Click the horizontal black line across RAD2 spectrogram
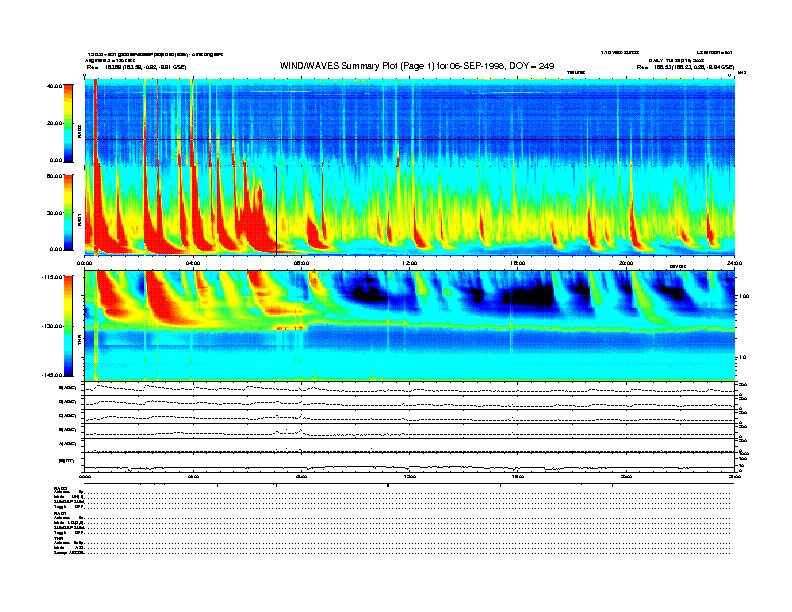 410,139
